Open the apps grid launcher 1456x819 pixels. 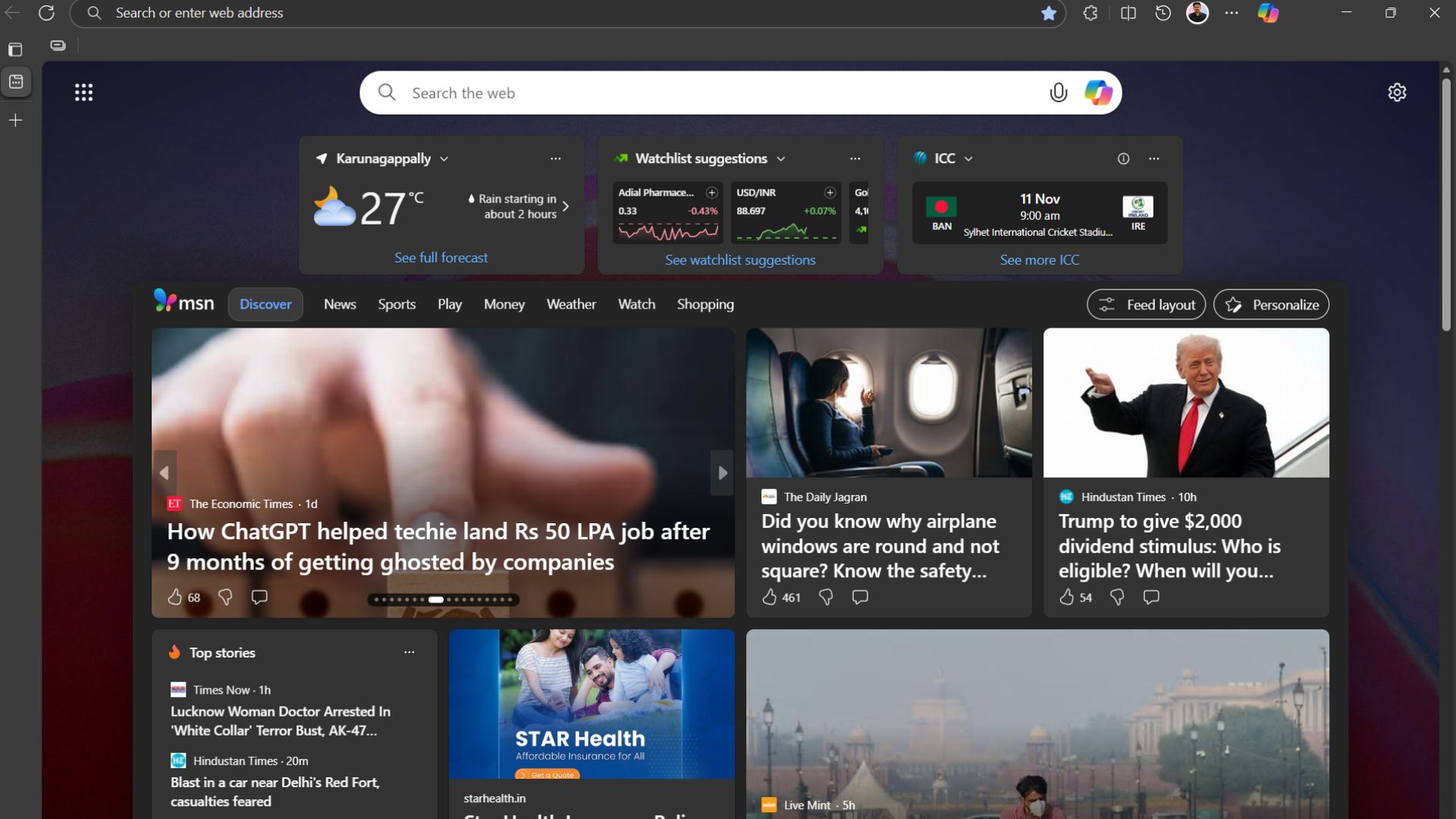point(83,93)
